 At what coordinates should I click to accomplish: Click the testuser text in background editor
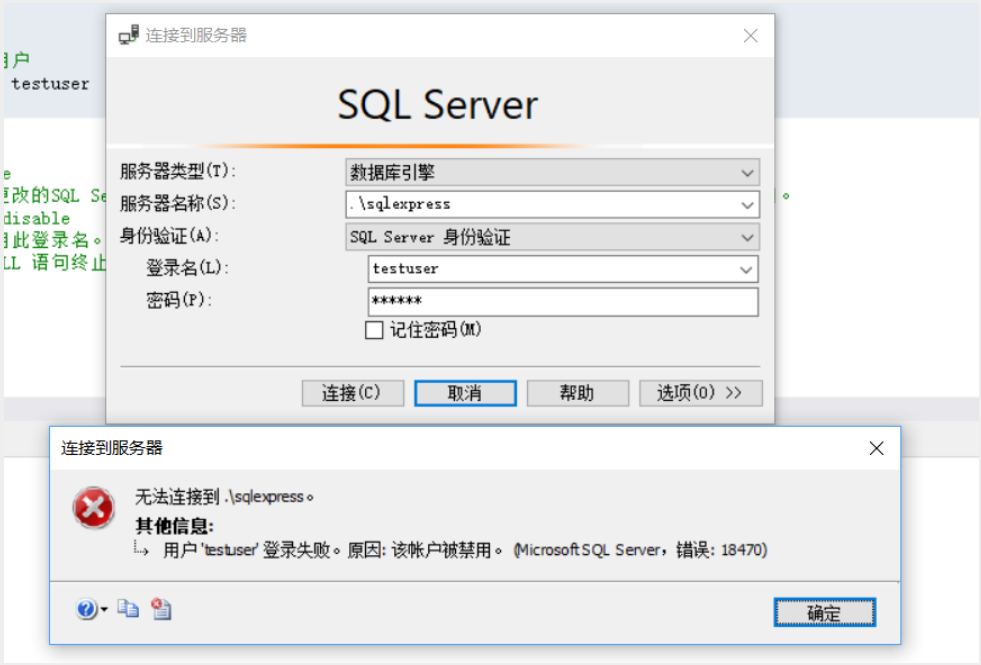click(50, 84)
